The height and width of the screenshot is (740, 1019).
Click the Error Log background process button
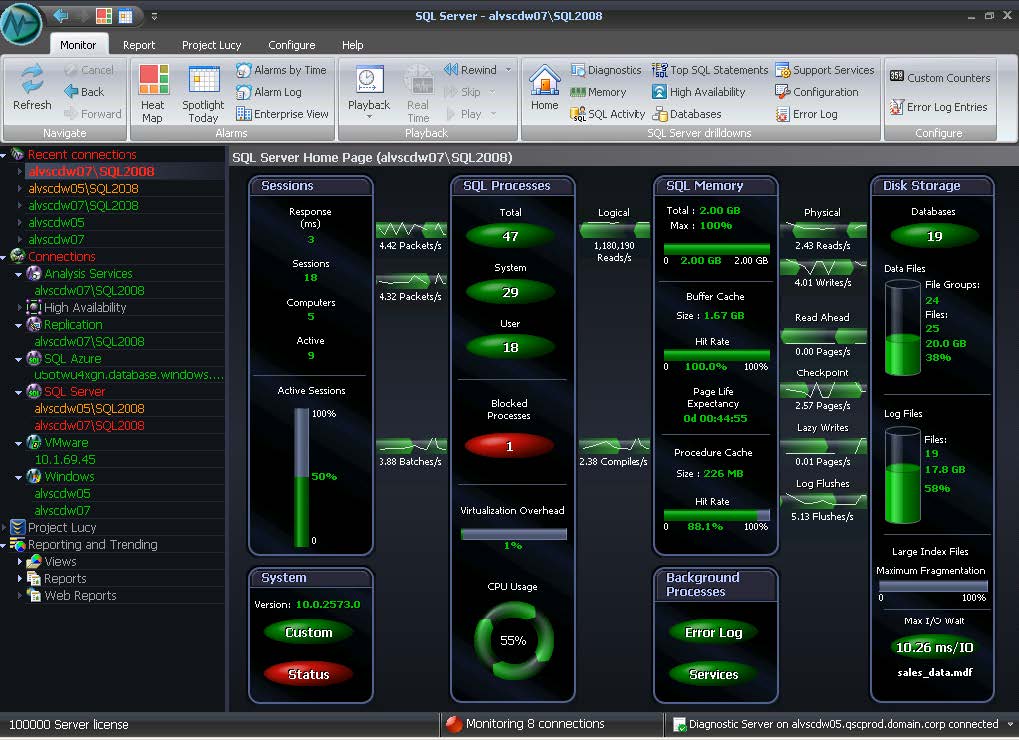point(714,632)
